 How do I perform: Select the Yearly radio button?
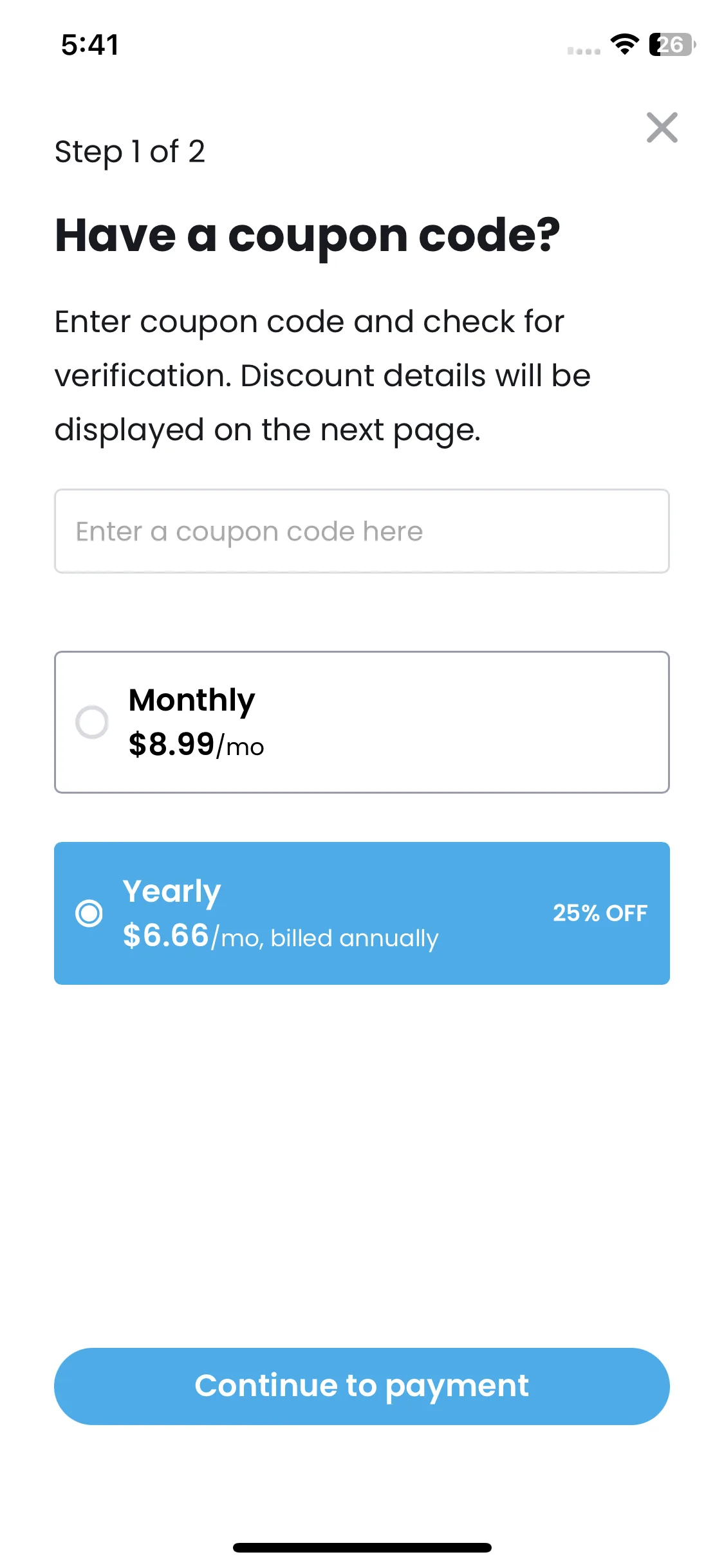pyautogui.click(x=89, y=913)
